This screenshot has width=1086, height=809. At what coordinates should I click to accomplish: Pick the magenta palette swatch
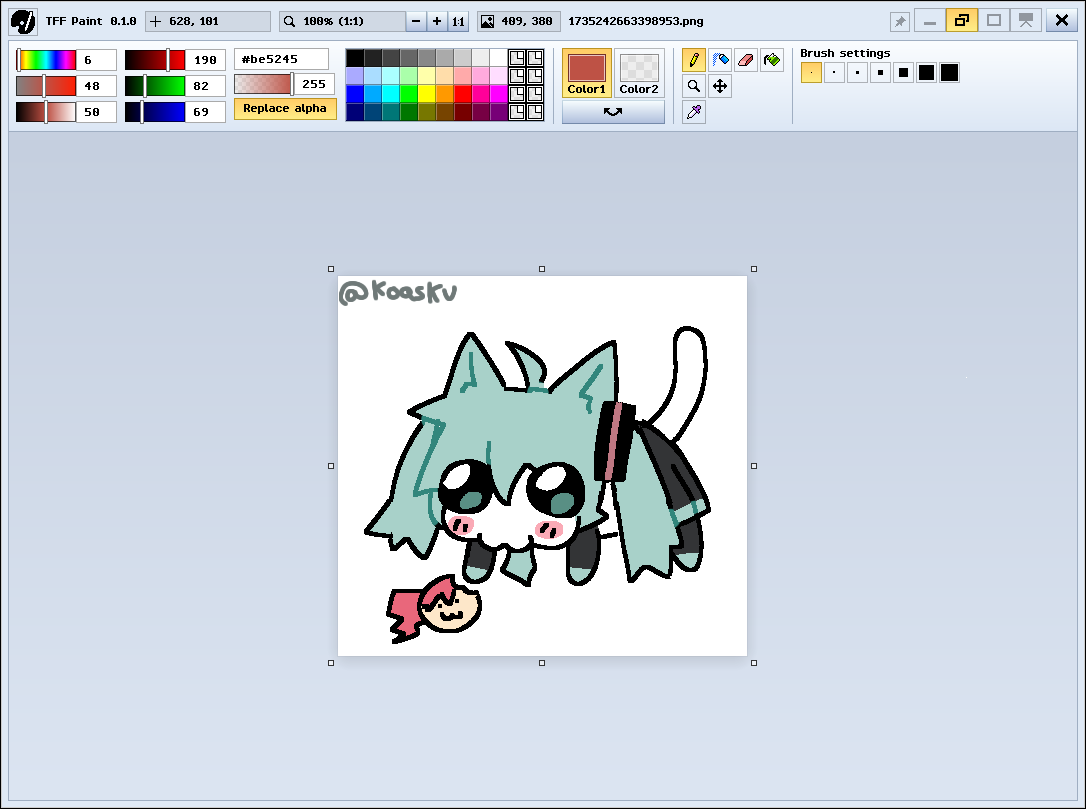499,94
